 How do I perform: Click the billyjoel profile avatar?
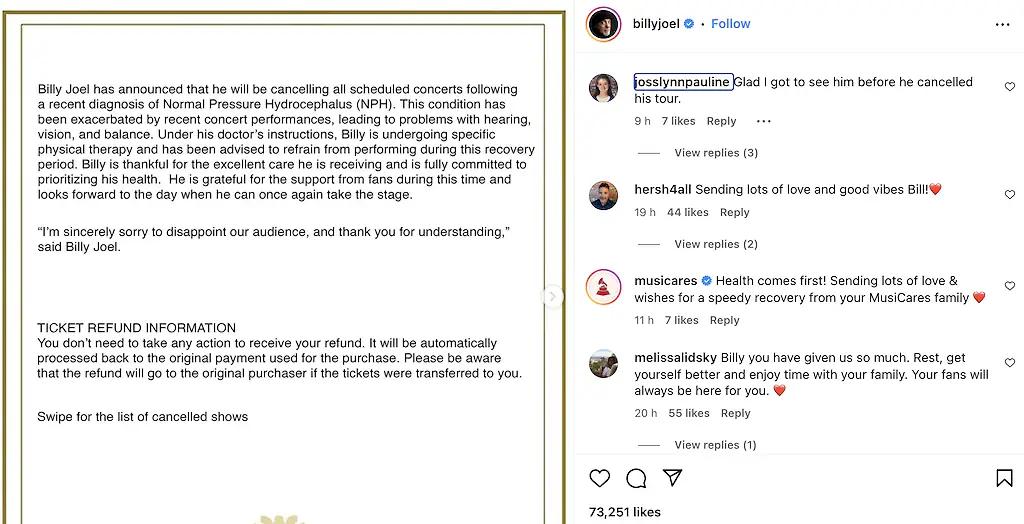(x=604, y=24)
